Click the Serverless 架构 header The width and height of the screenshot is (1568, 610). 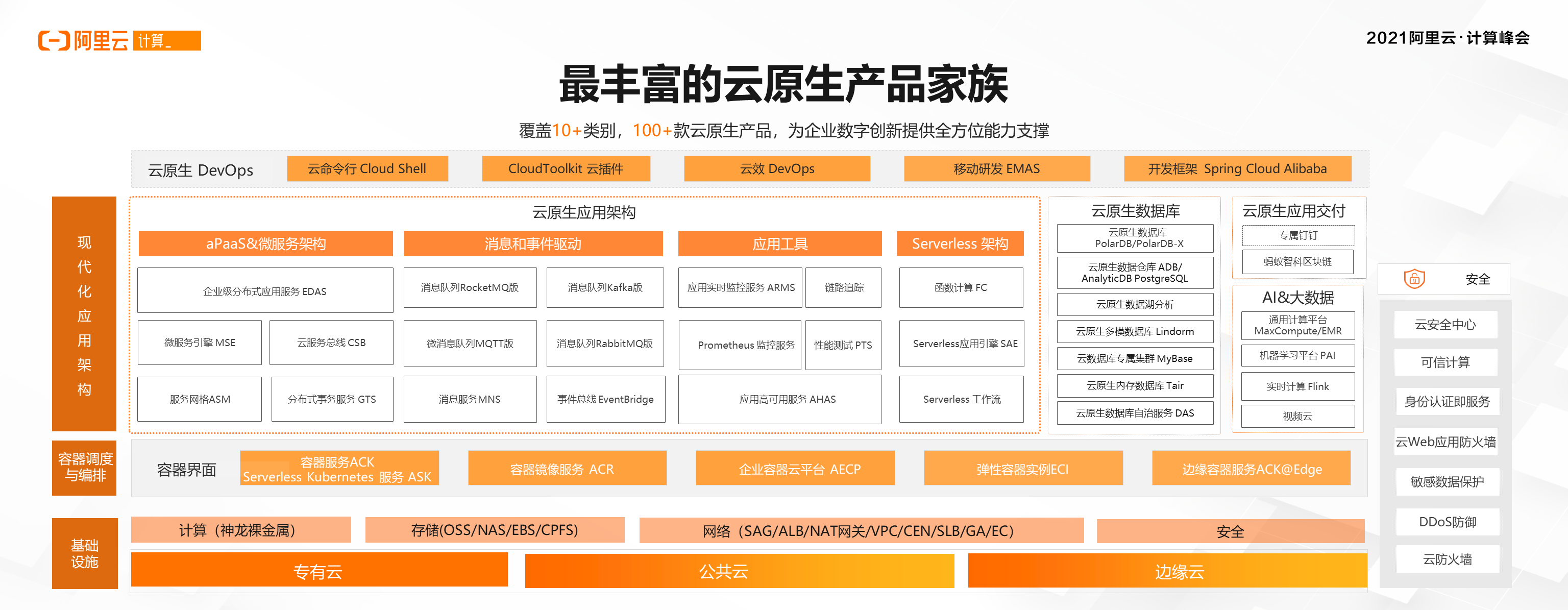coord(959,243)
